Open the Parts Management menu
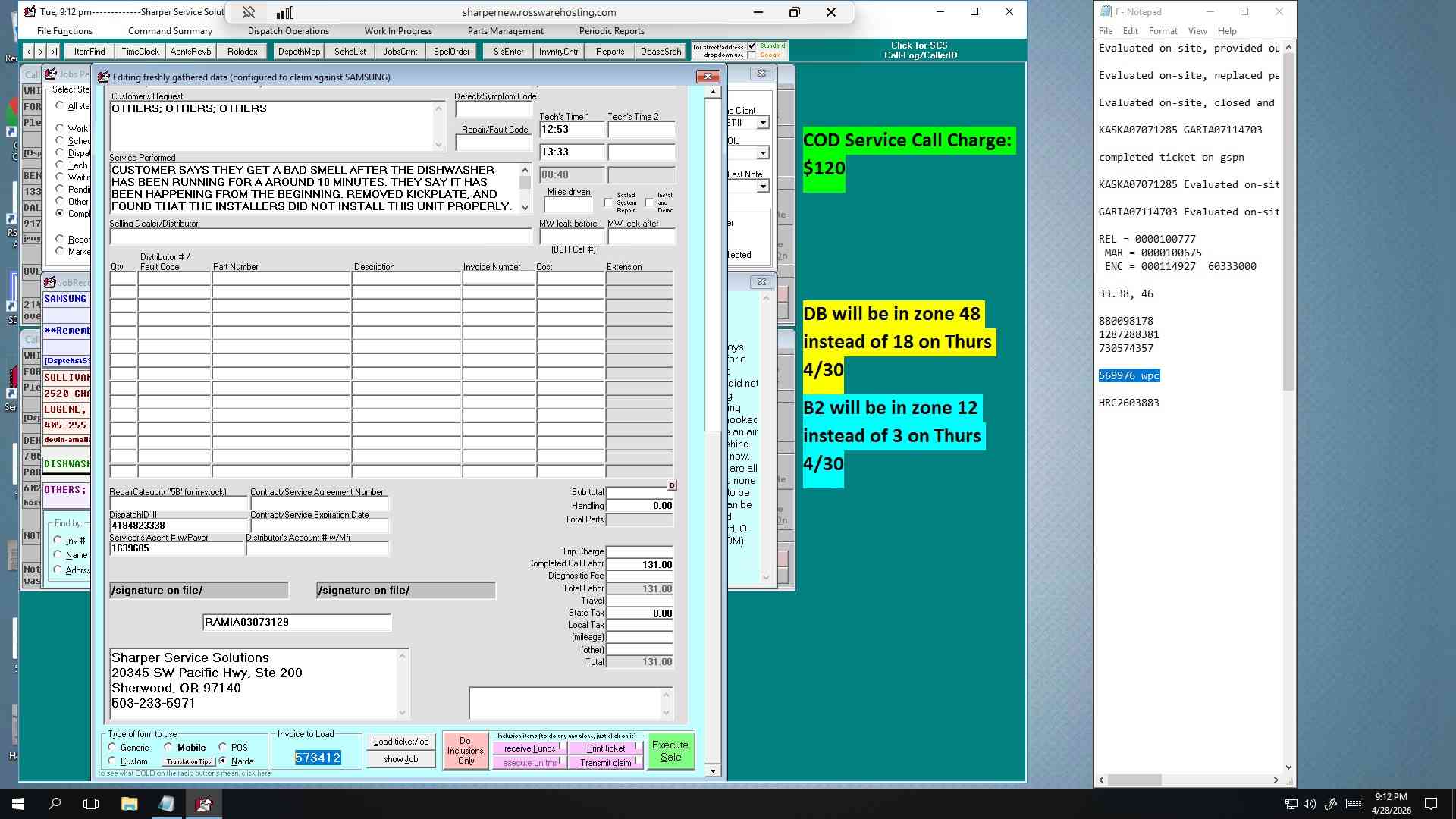 click(505, 31)
